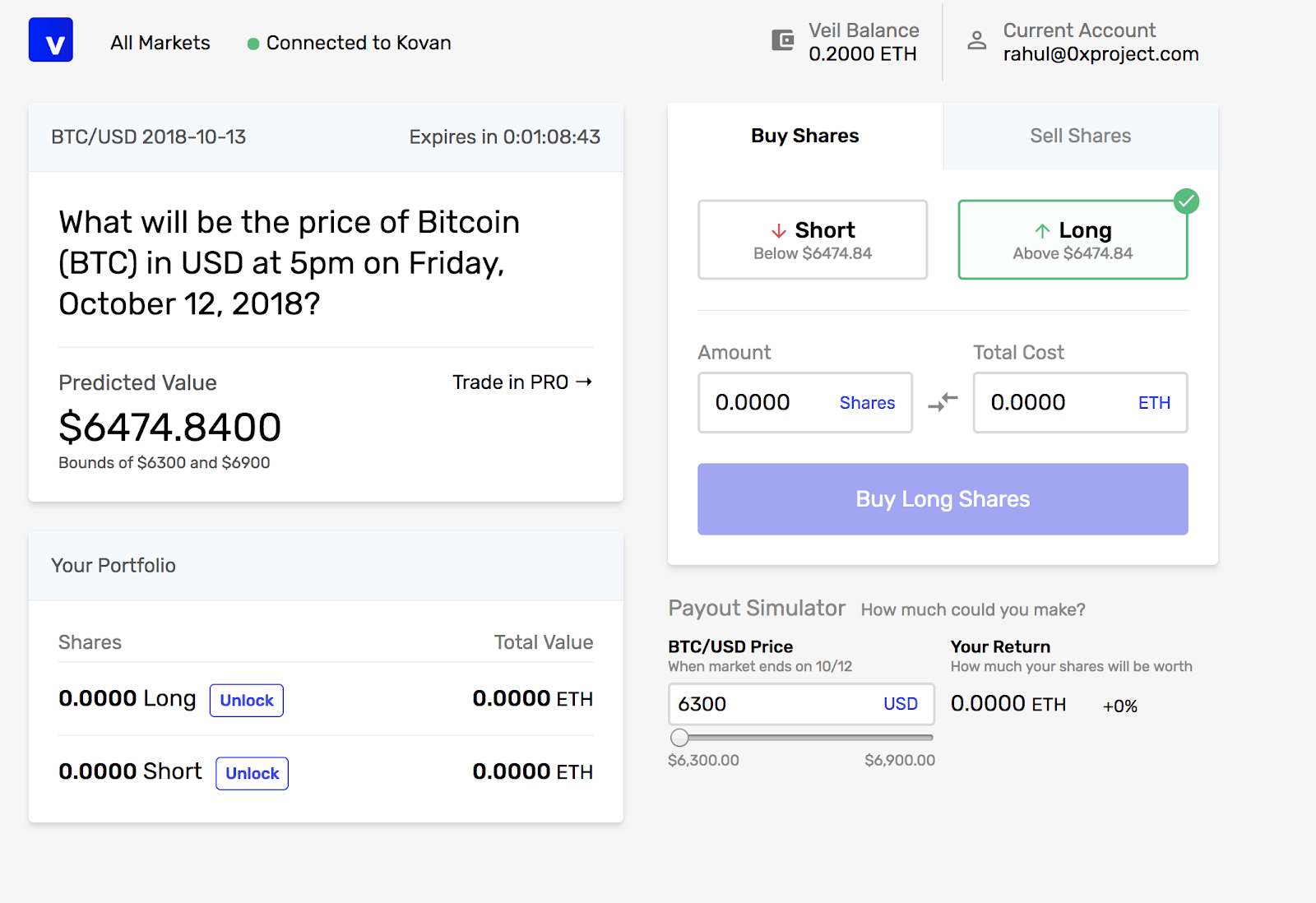
Task: Click the red down arrow on Short
Action: coord(779,231)
